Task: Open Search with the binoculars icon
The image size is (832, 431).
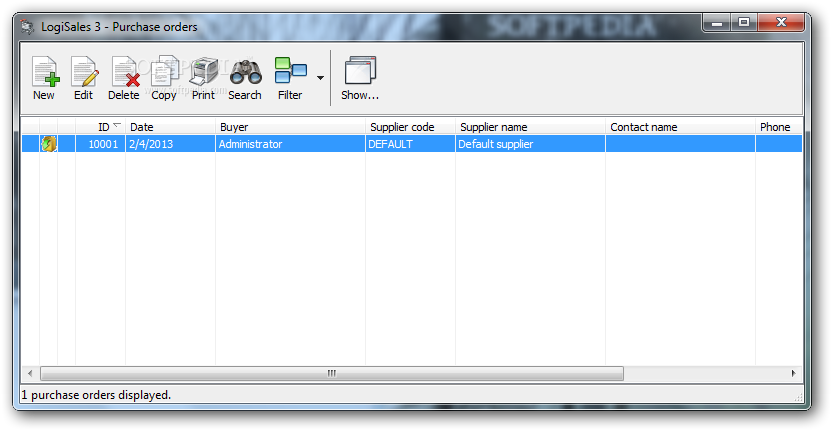Action: 245,79
